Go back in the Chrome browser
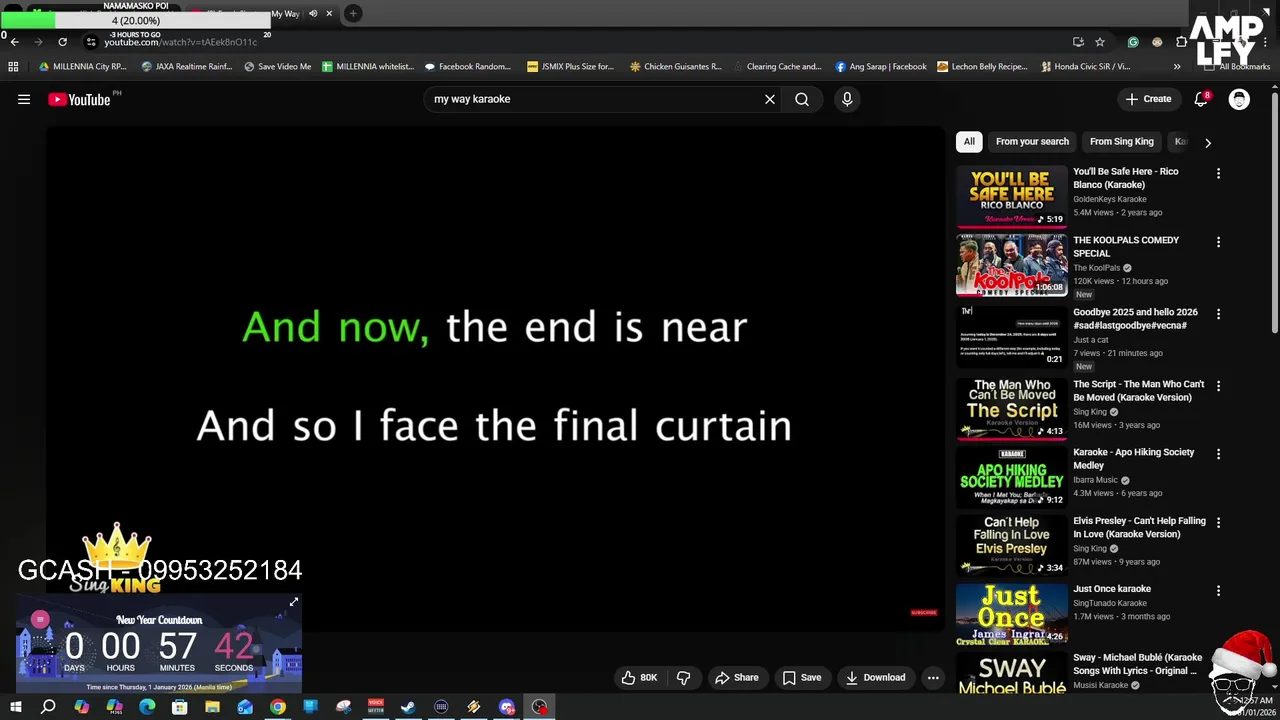 (x=14, y=42)
